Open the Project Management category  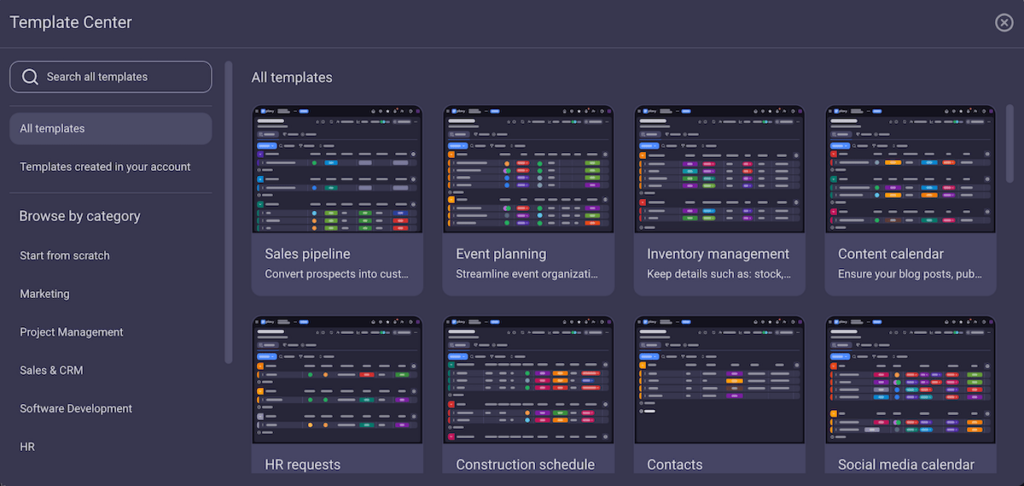72,332
